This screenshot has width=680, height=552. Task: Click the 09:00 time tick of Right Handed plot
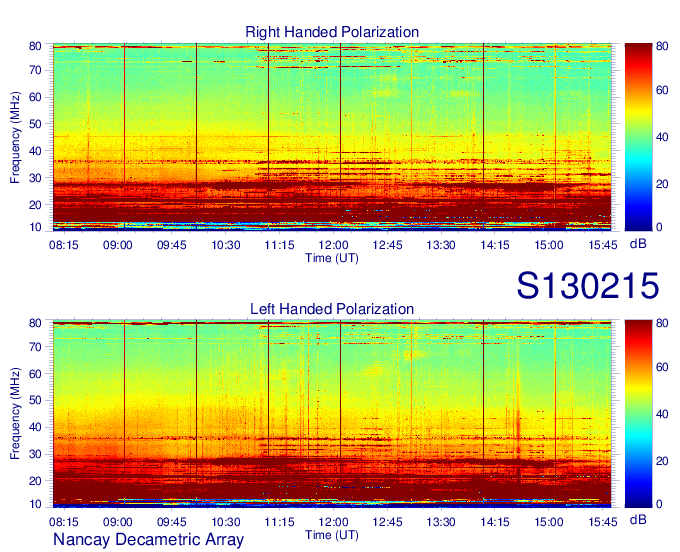pyautogui.click(x=118, y=245)
